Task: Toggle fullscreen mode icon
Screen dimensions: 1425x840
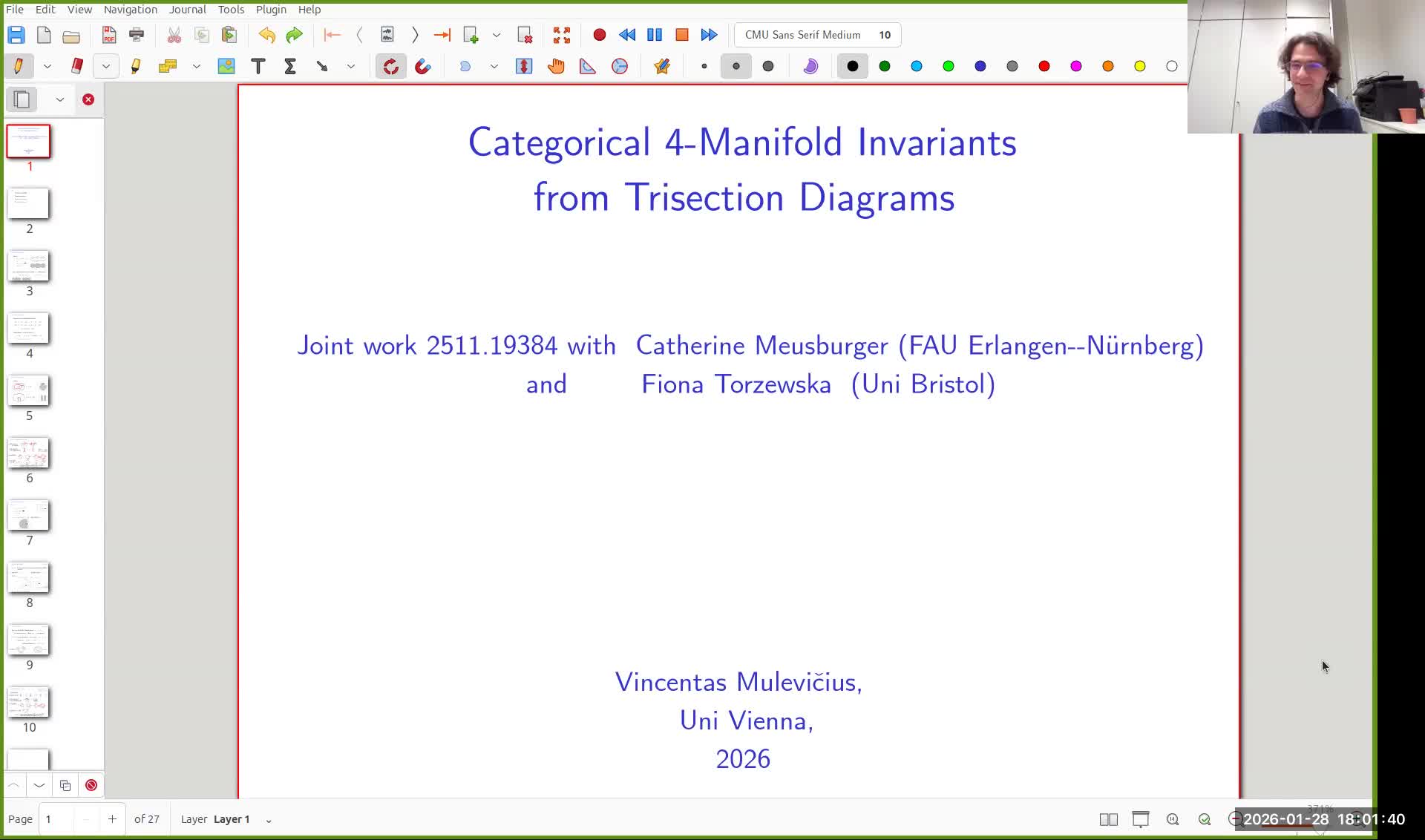Action: point(562,35)
